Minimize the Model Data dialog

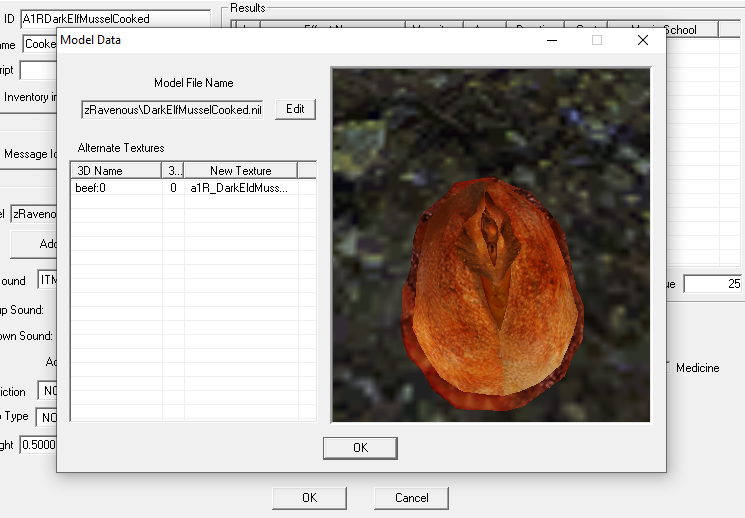point(552,40)
